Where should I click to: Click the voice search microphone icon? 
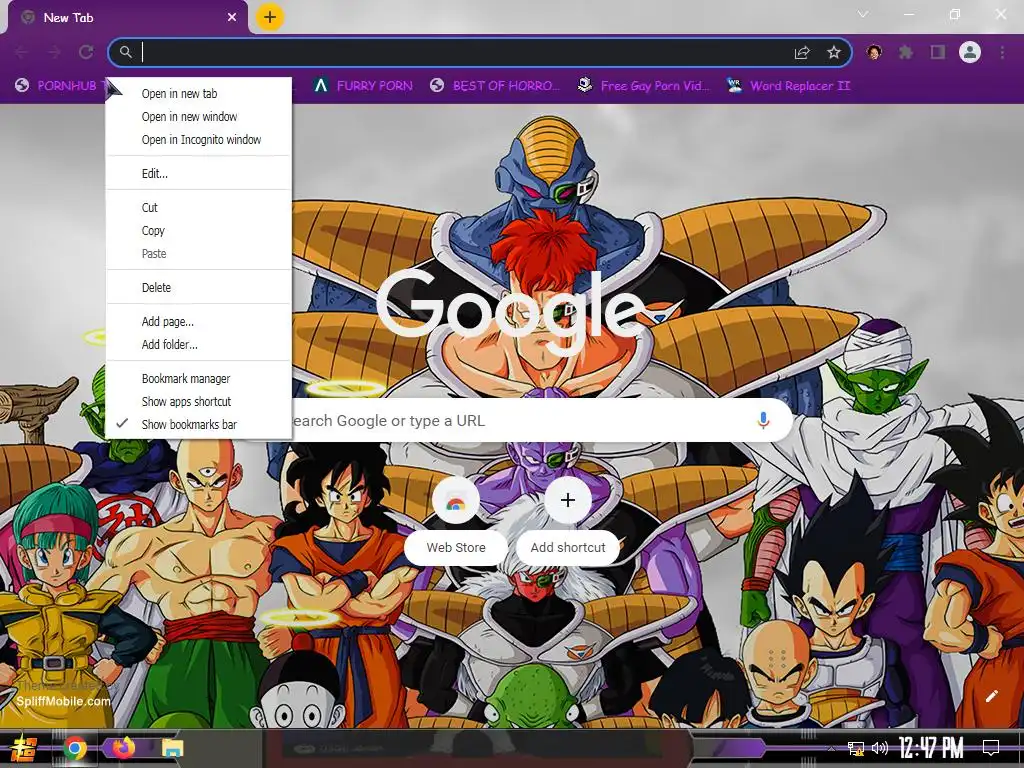(763, 420)
